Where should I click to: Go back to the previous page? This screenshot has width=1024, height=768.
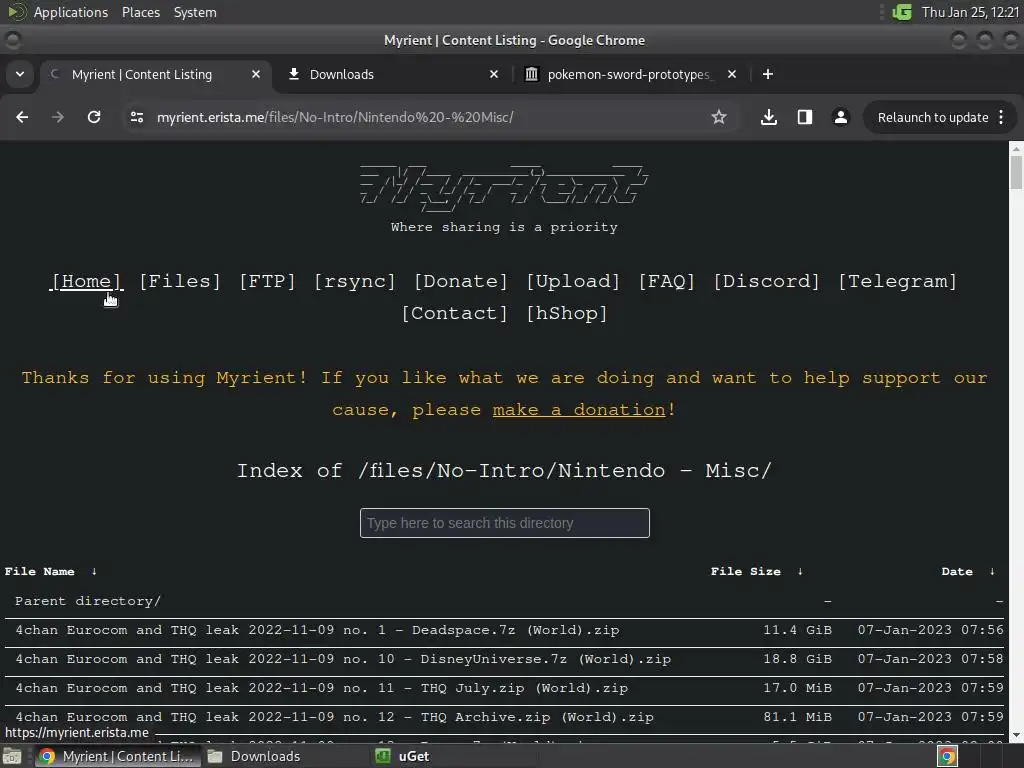click(x=22, y=117)
